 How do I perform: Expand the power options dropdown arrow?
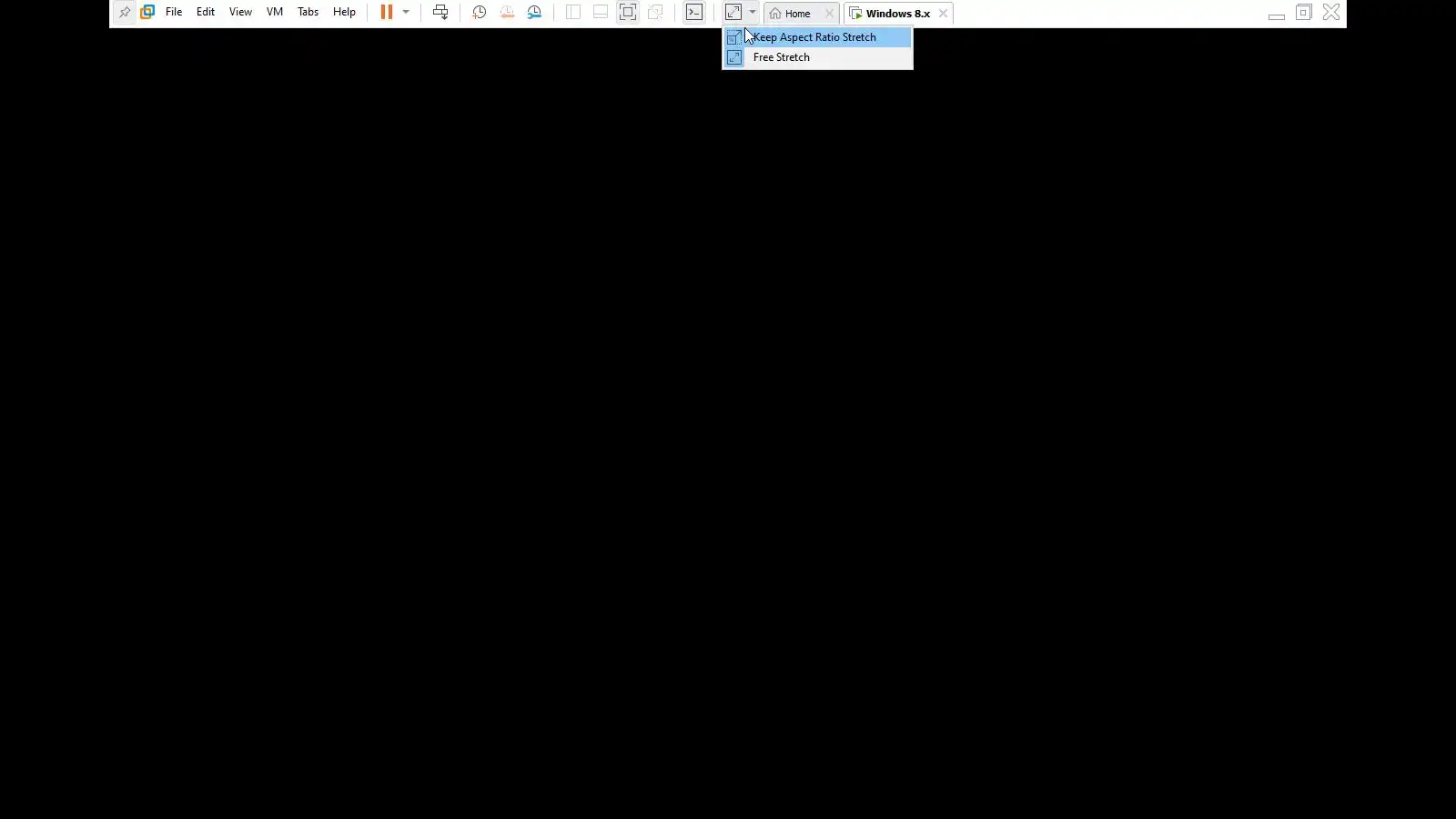(x=406, y=13)
